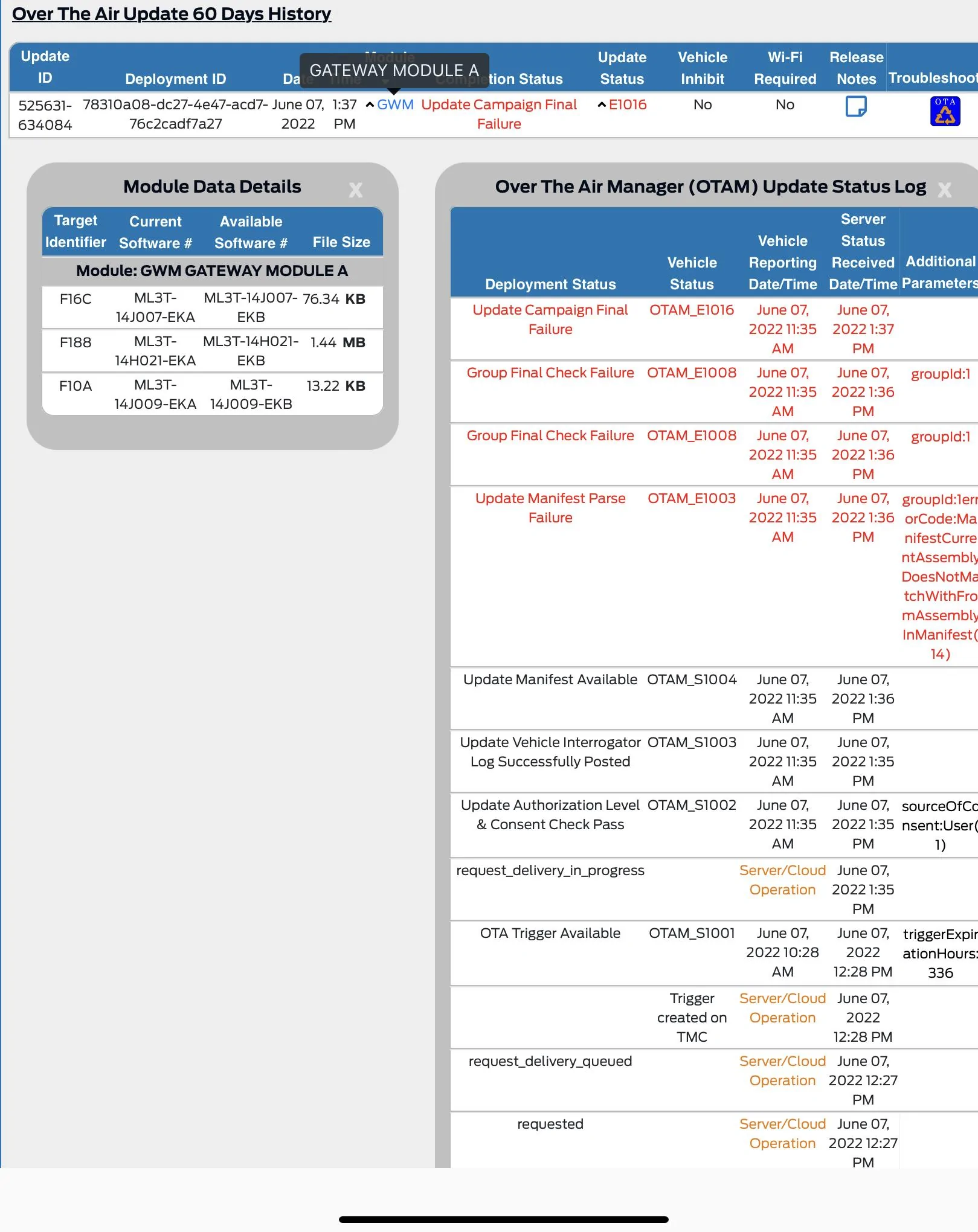
Task: Click the Update Manifest Parse Failure entry
Action: click(550, 508)
